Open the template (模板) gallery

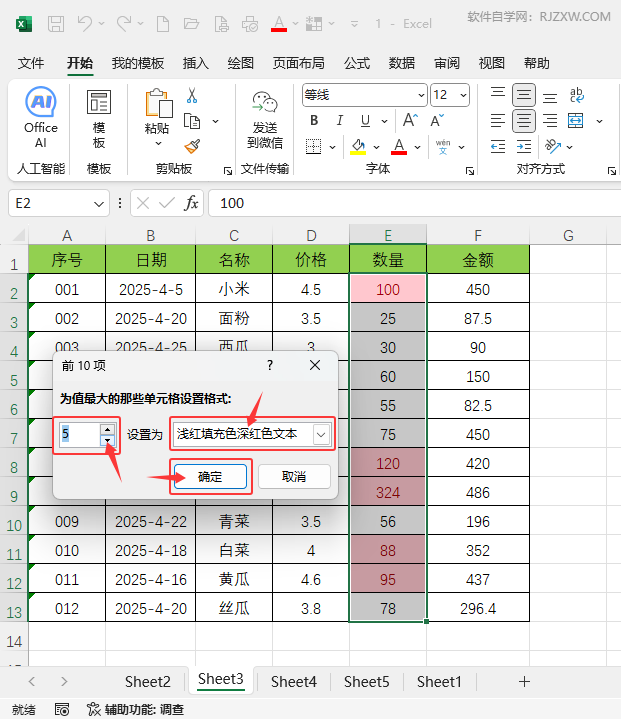click(99, 119)
